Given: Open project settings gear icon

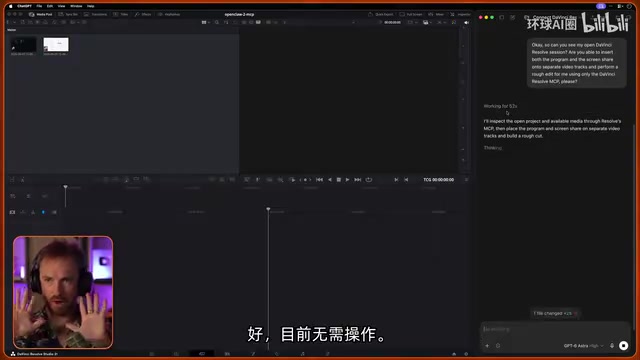Looking at the screenshot, I should pyautogui.click(x=466, y=354).
